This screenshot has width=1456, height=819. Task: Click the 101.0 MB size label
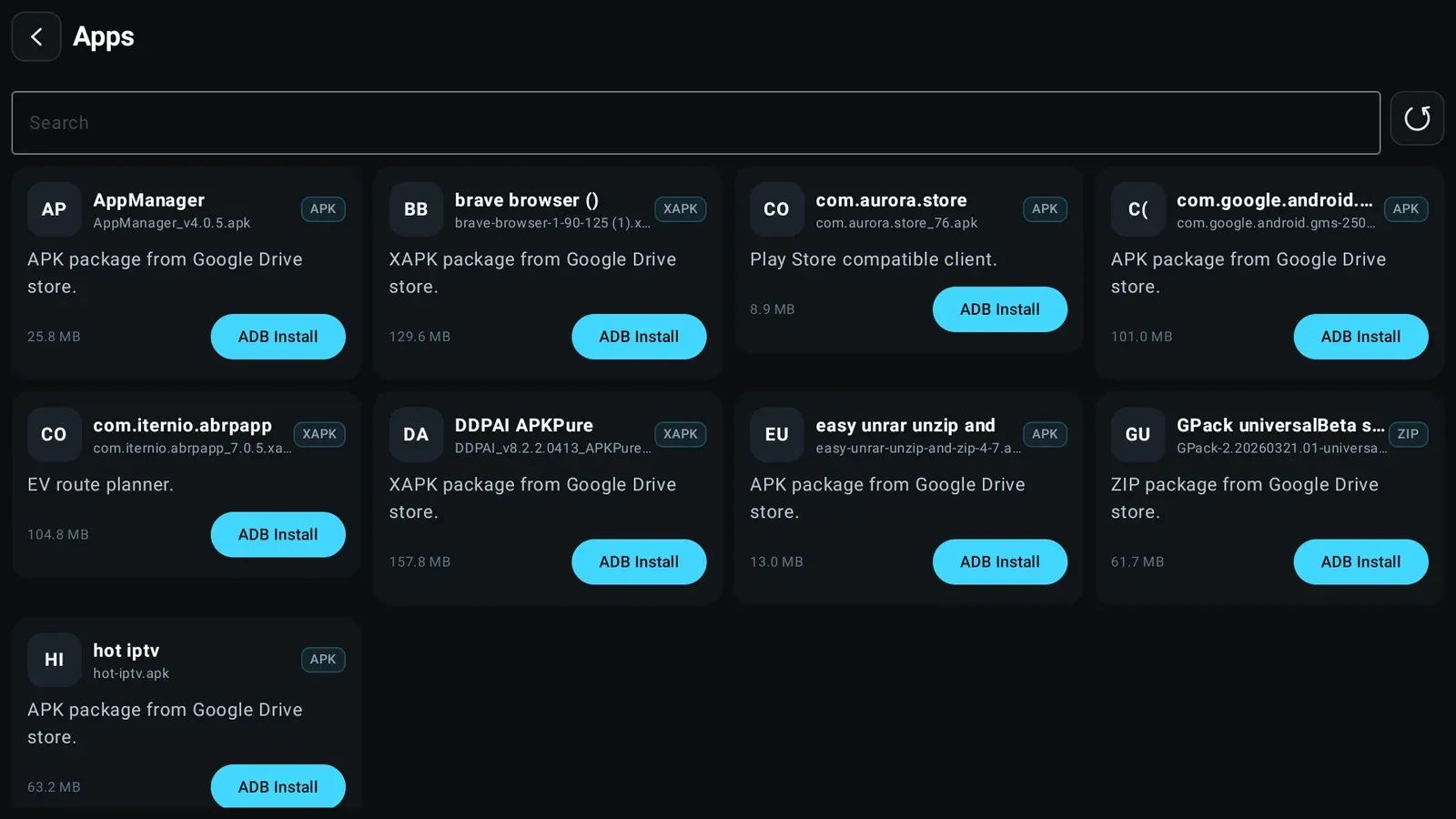click(x=1141, y=337)
